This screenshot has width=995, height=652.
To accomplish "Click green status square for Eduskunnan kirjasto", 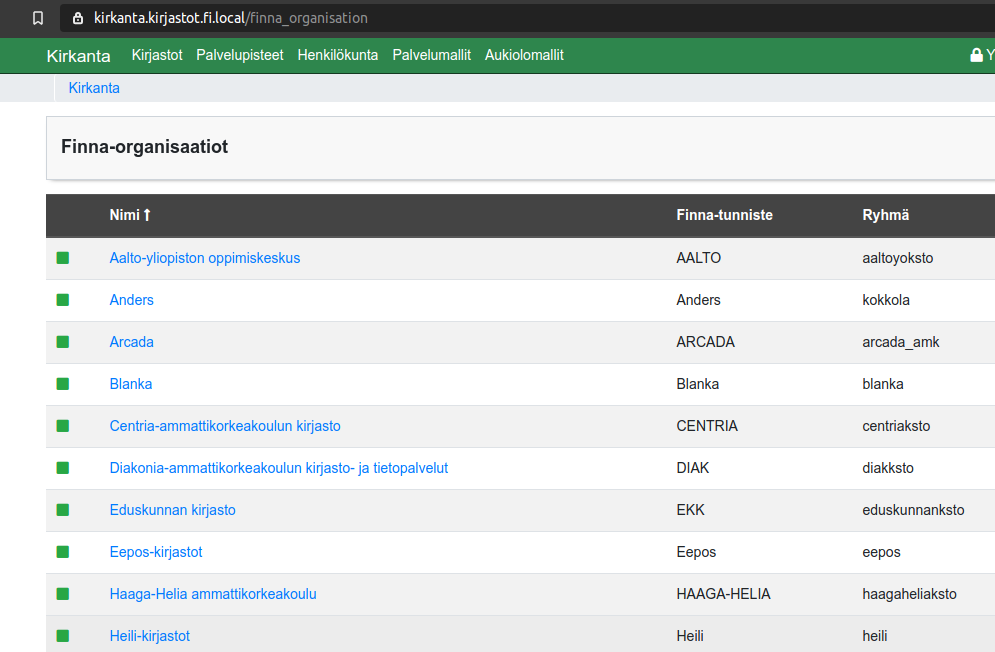I will point(63,510).
